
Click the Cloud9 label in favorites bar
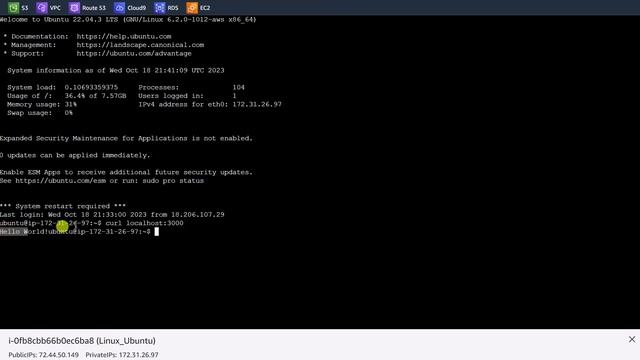click(136, 8)
